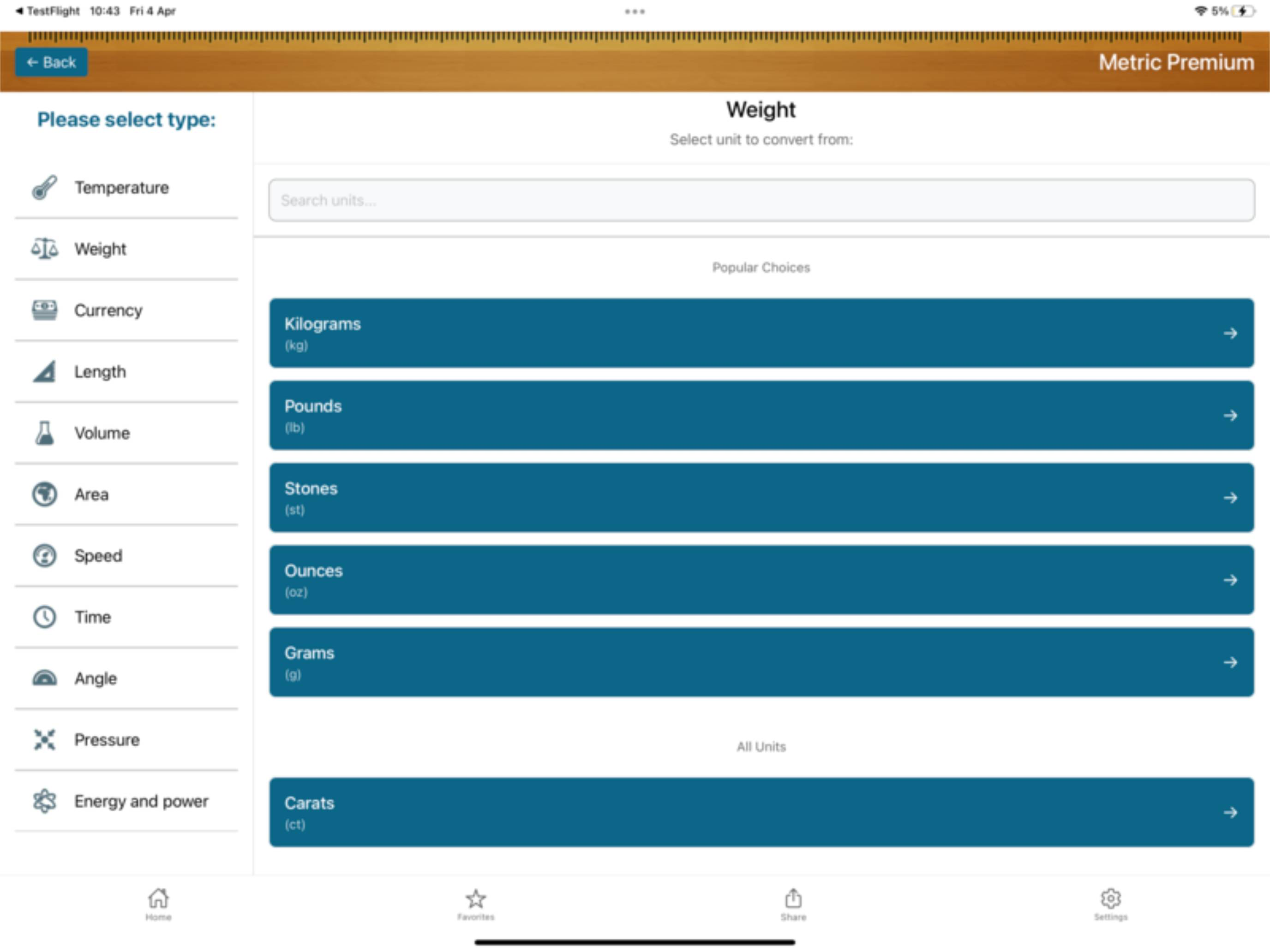This screenshot has height=952, width=1270.
Task: Tap the Wi-Fi status icon
Action: 1200,11
